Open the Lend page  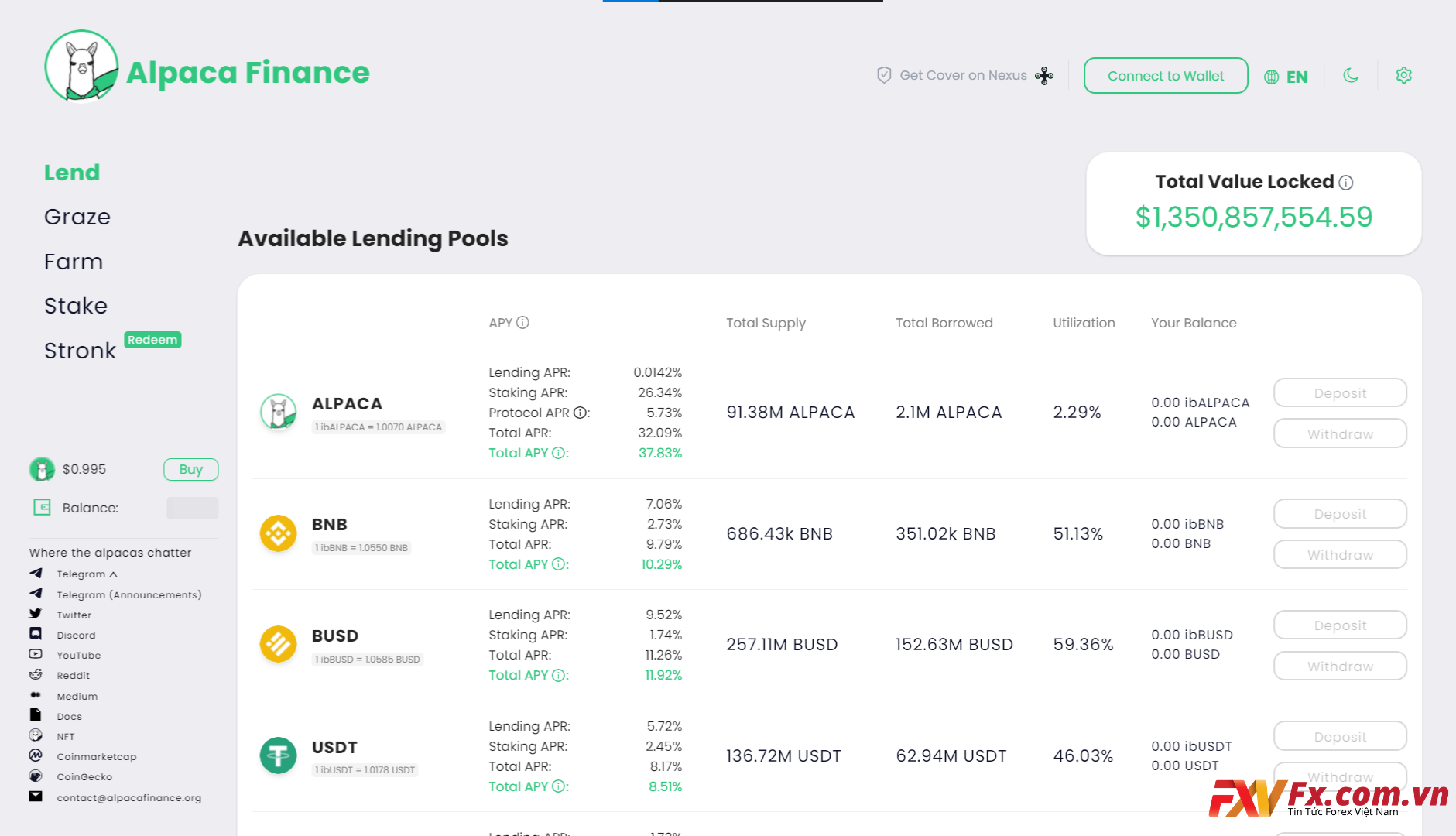point(72,173)
